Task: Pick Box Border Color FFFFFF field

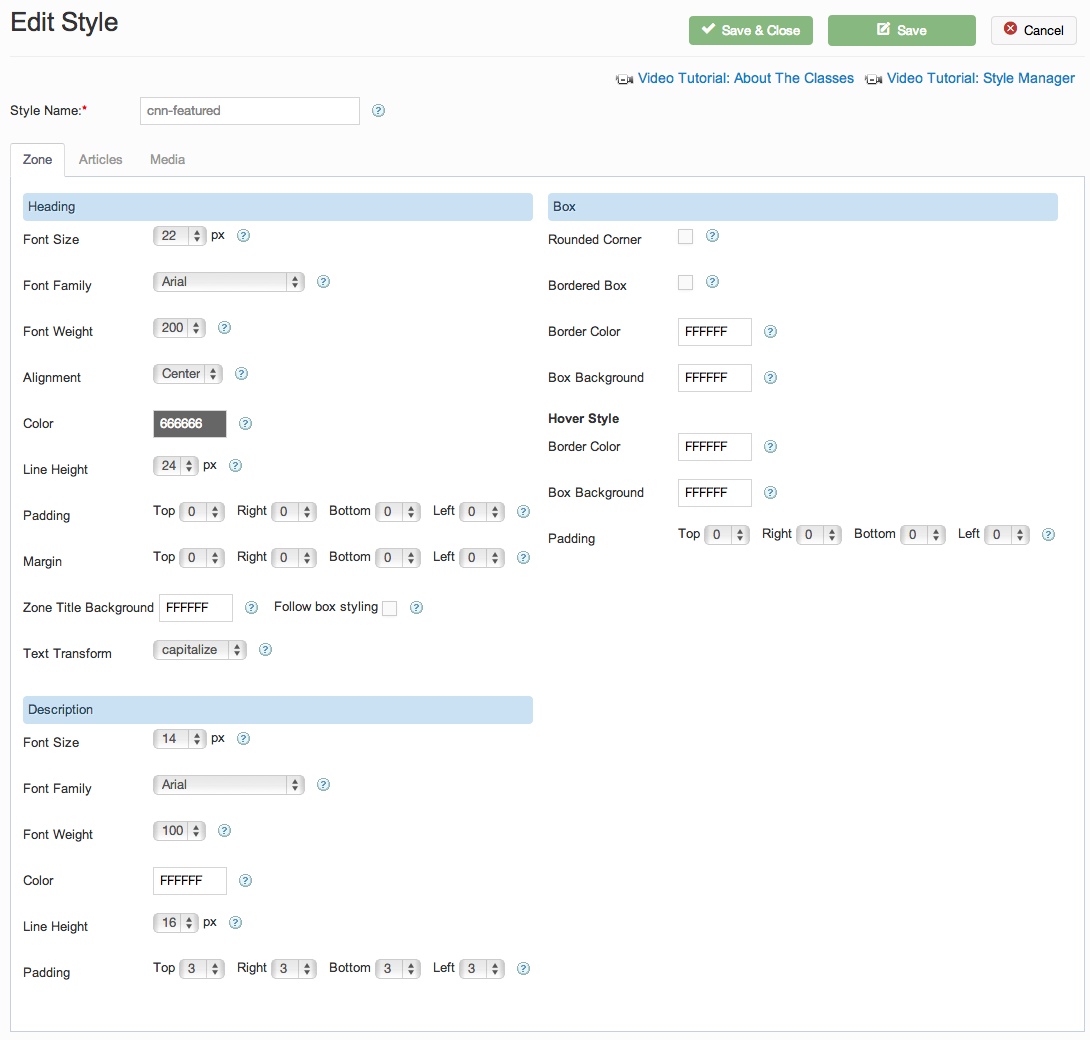Action: 715,332
